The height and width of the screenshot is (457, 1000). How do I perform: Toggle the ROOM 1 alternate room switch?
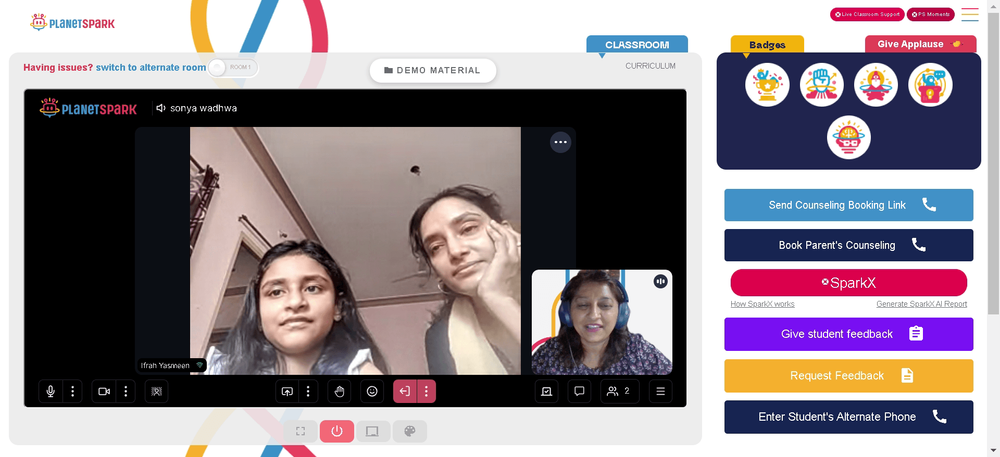[x=233, y=68]
